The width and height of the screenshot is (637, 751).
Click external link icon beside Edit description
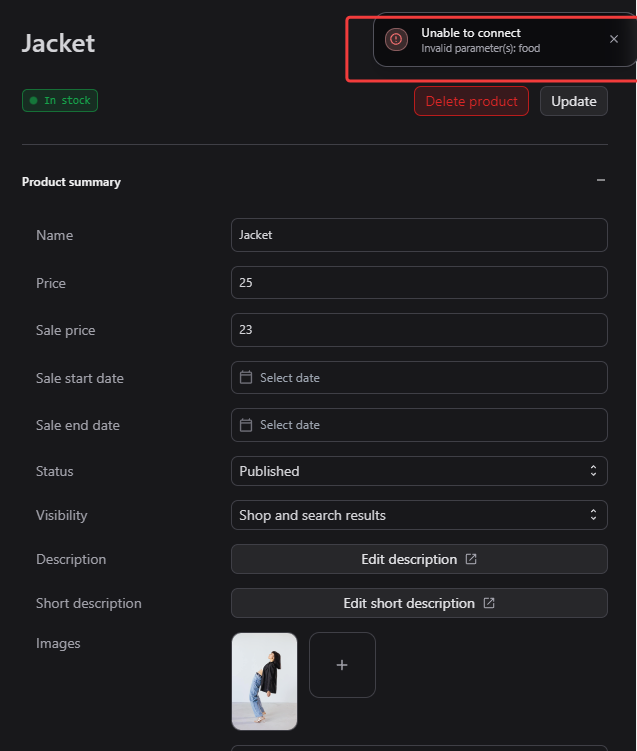[472, 560]
